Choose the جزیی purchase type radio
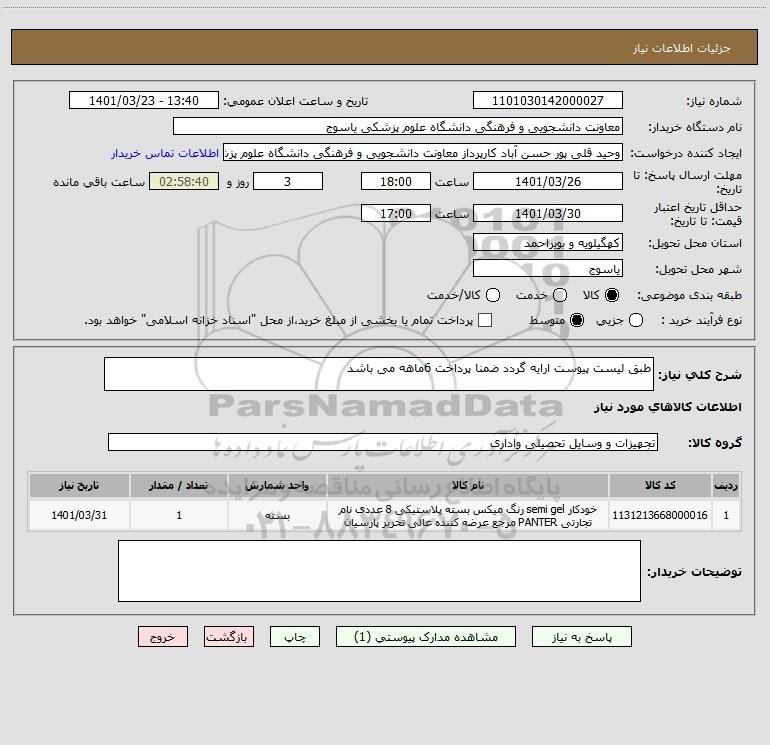Screen dimensions: 770x745 click(635, 320)
